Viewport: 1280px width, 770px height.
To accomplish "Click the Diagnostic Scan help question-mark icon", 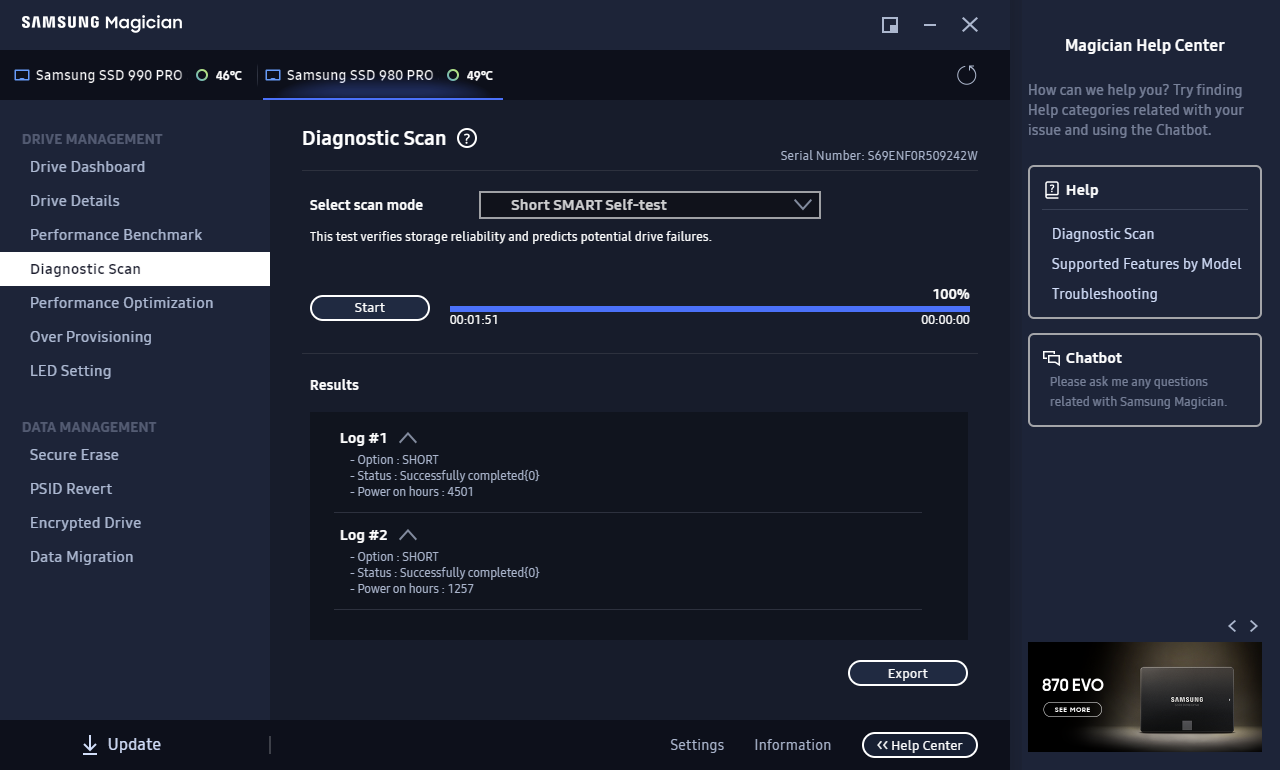I will 467,139.
